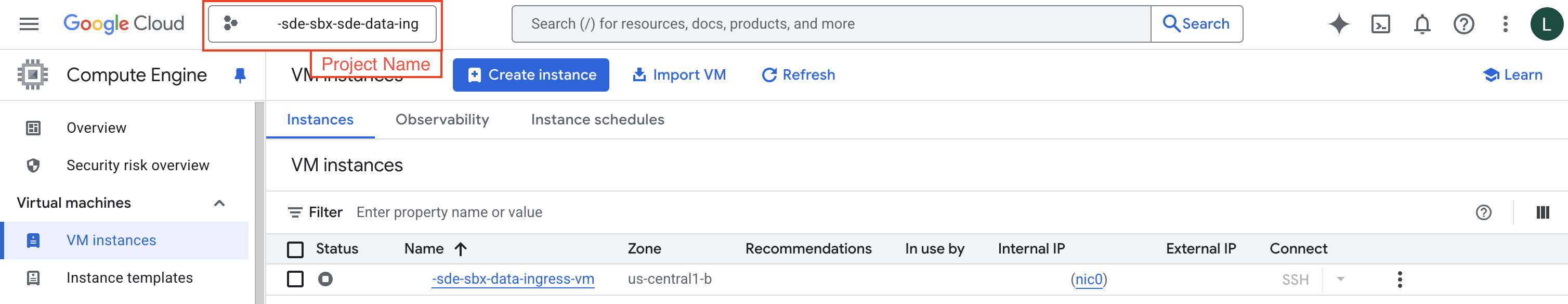Viewport: 1568px width, 304px height.
Task: Click the Create instance button
Action: click(x=530, y=75)
